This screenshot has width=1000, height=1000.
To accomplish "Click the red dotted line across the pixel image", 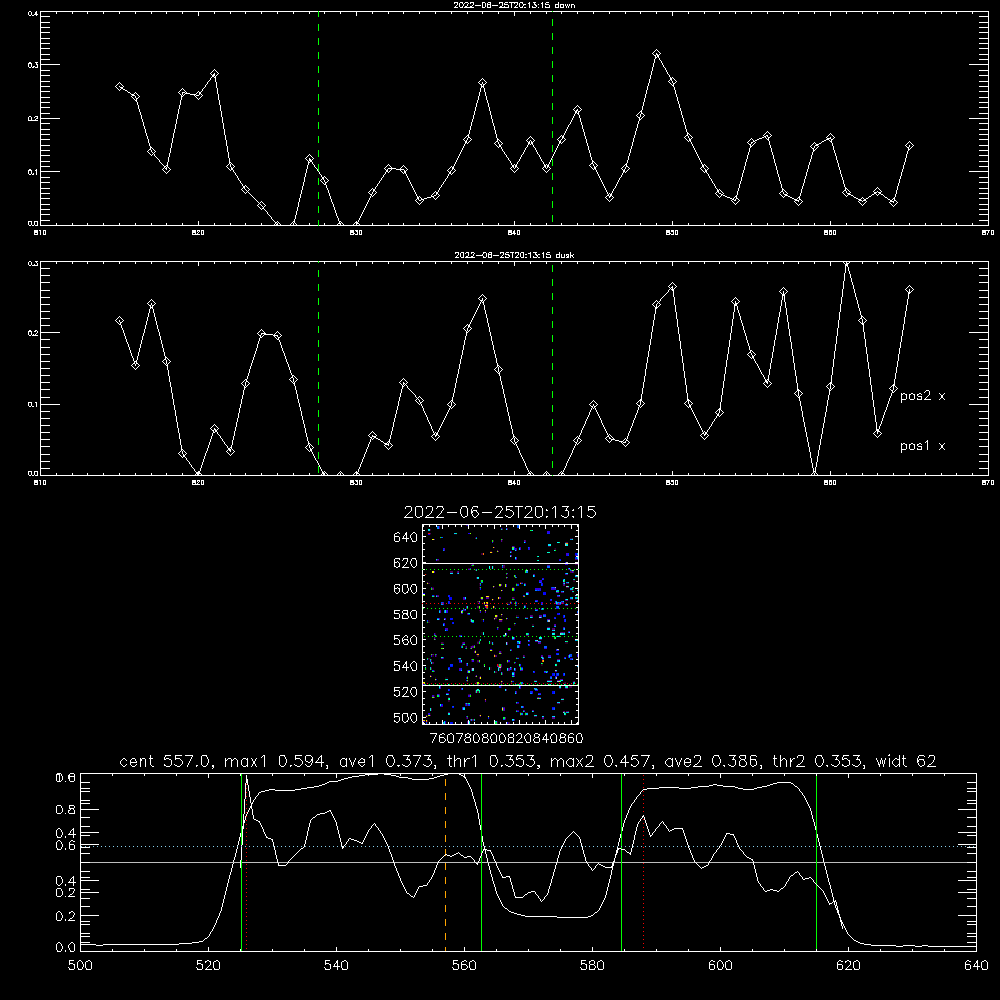I will pos(500,603).
